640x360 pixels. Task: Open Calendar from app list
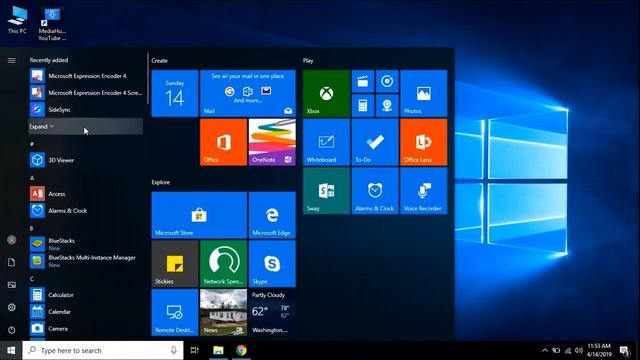(86, 311)
